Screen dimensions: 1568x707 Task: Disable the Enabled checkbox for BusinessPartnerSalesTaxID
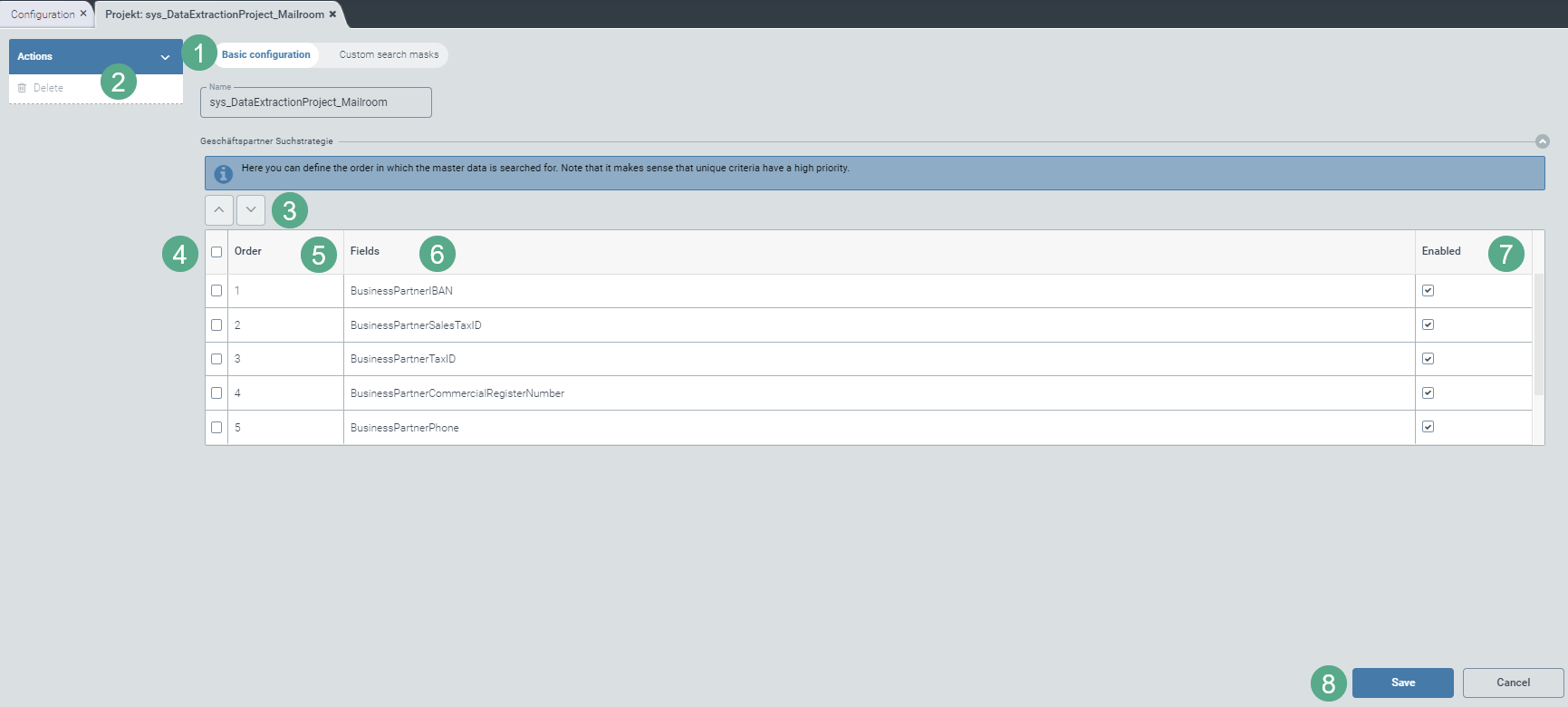(1429, 324)
